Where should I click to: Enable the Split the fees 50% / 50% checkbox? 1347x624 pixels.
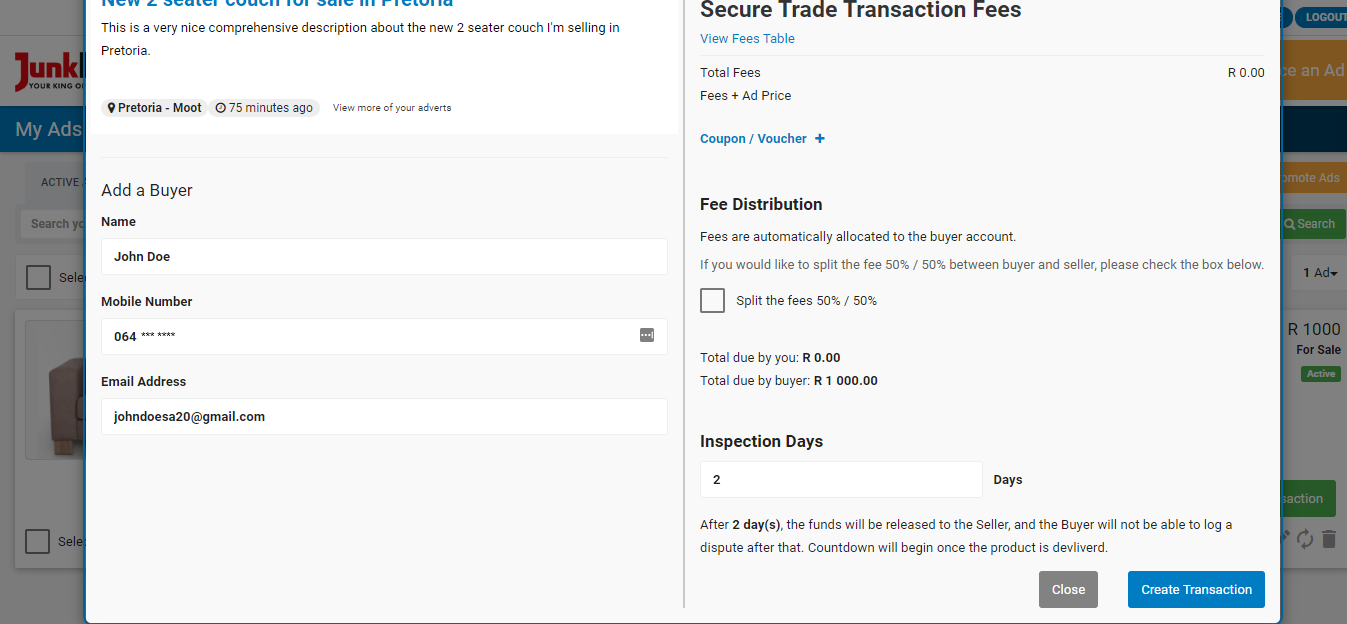712,300
